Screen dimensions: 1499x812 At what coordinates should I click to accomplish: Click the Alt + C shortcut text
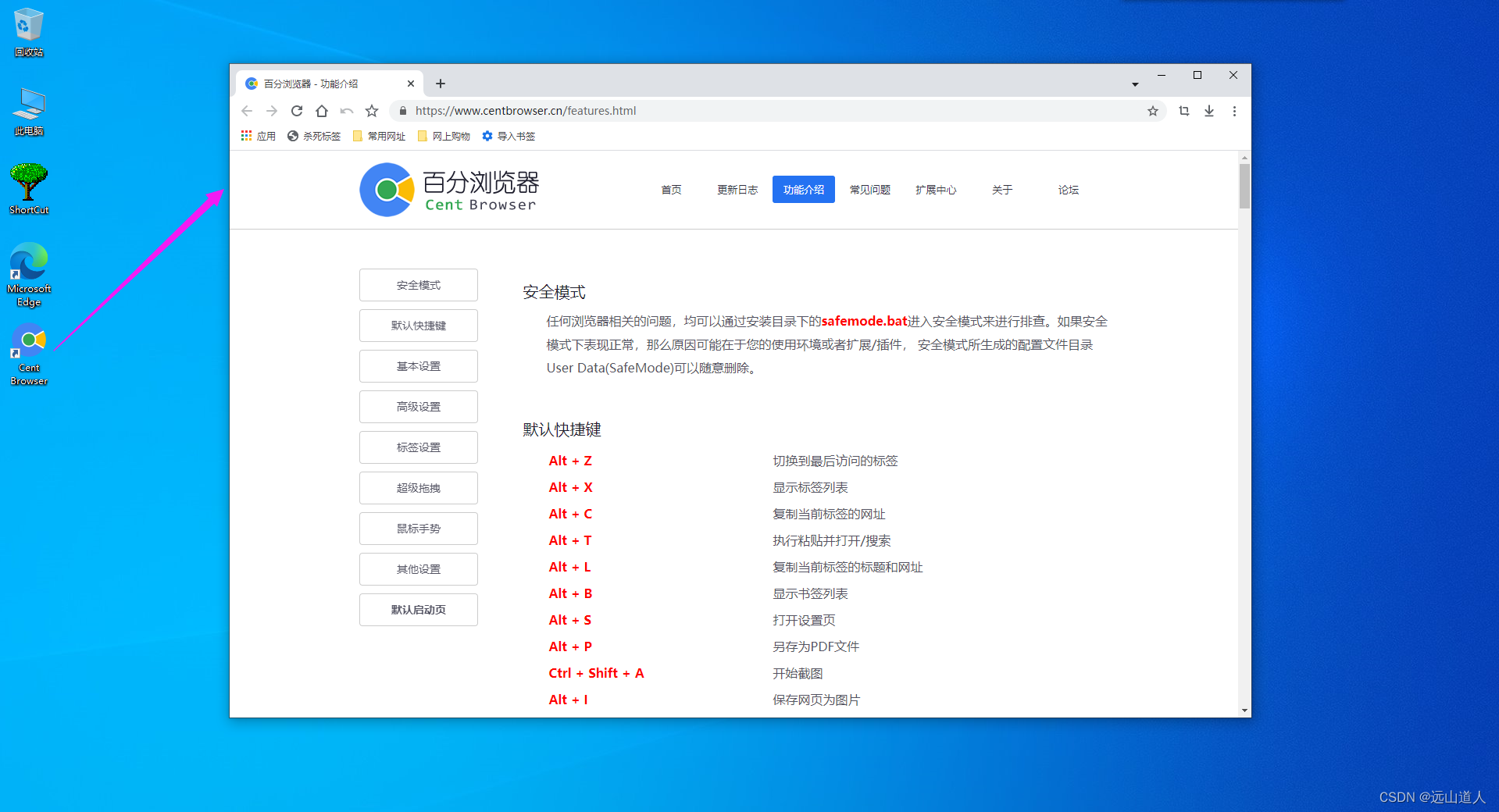(x=570, y=514)
